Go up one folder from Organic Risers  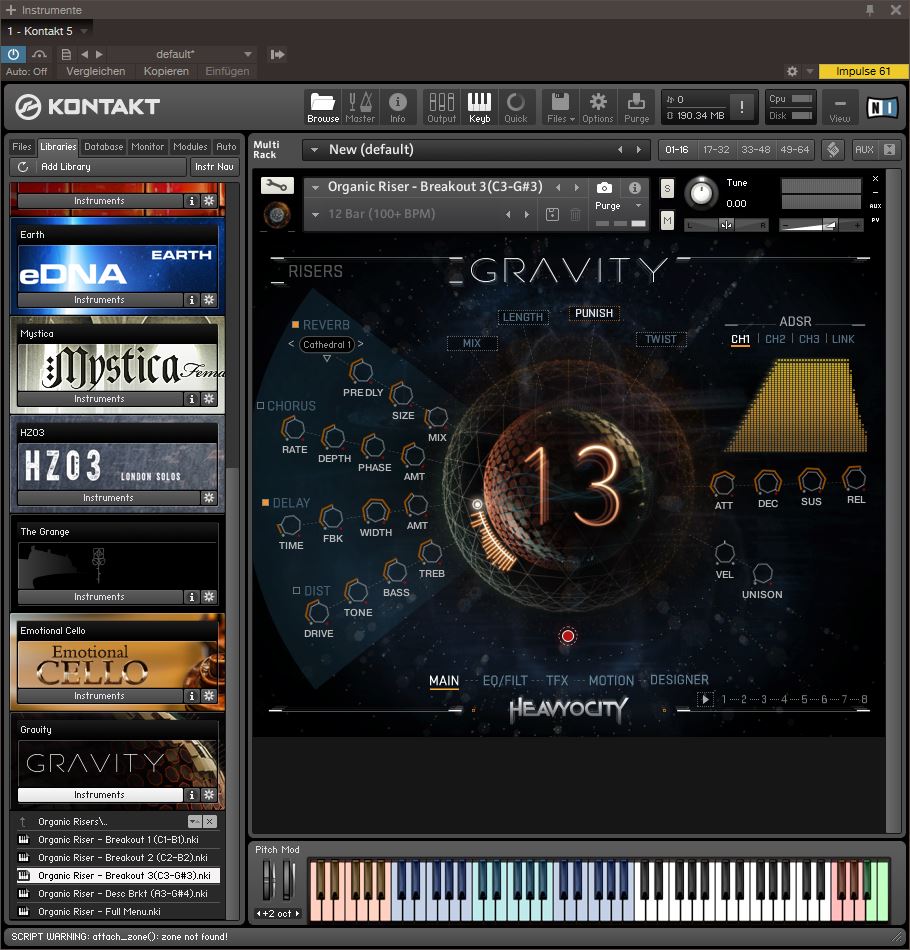point(23,822)
